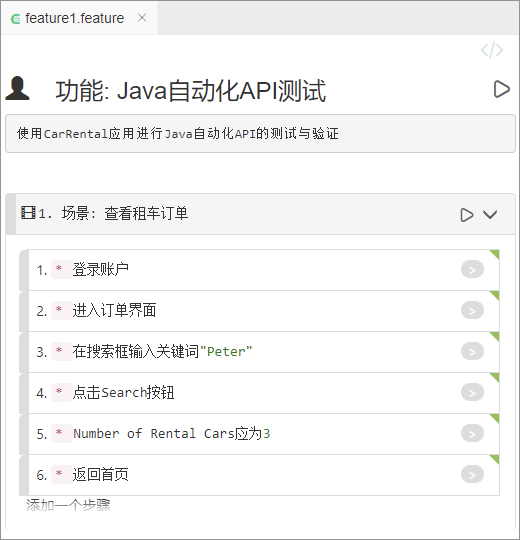This screenshot has width=520, height=540.
Task: Switch to source code view icon
Action: coord(492,50)
